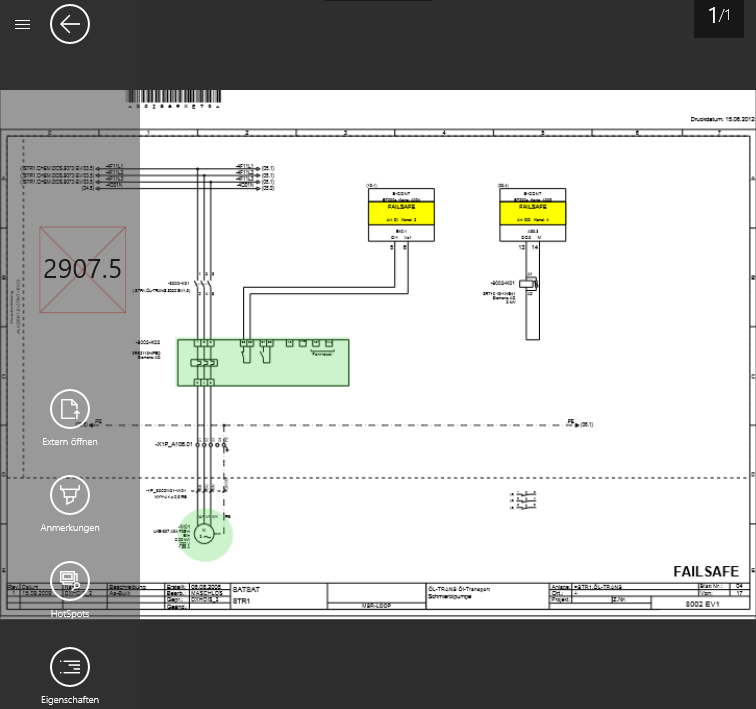Click the Extern öffnen document icon
Image resolution: width=756 pixels, height=709 pixels.
point(70,408)
